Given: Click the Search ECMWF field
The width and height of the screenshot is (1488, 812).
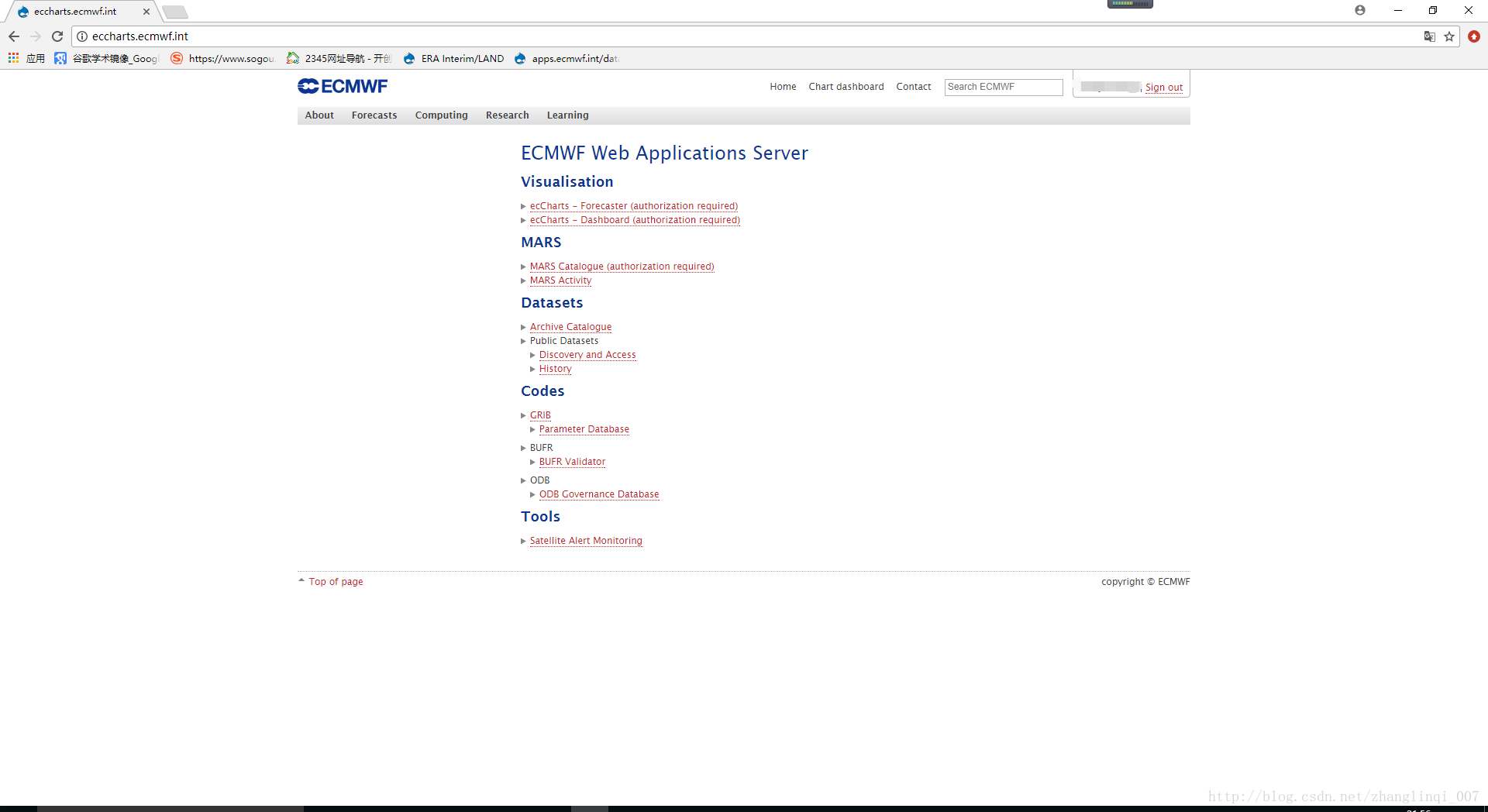Looking at the screenshot, I should coord(1004,87).
